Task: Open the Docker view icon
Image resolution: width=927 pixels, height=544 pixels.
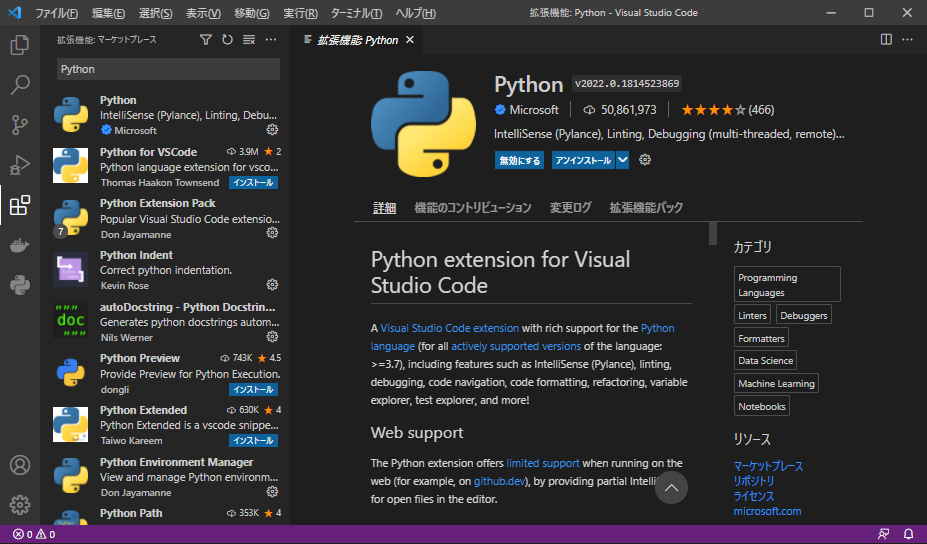Action: click(x=20, y=245)
